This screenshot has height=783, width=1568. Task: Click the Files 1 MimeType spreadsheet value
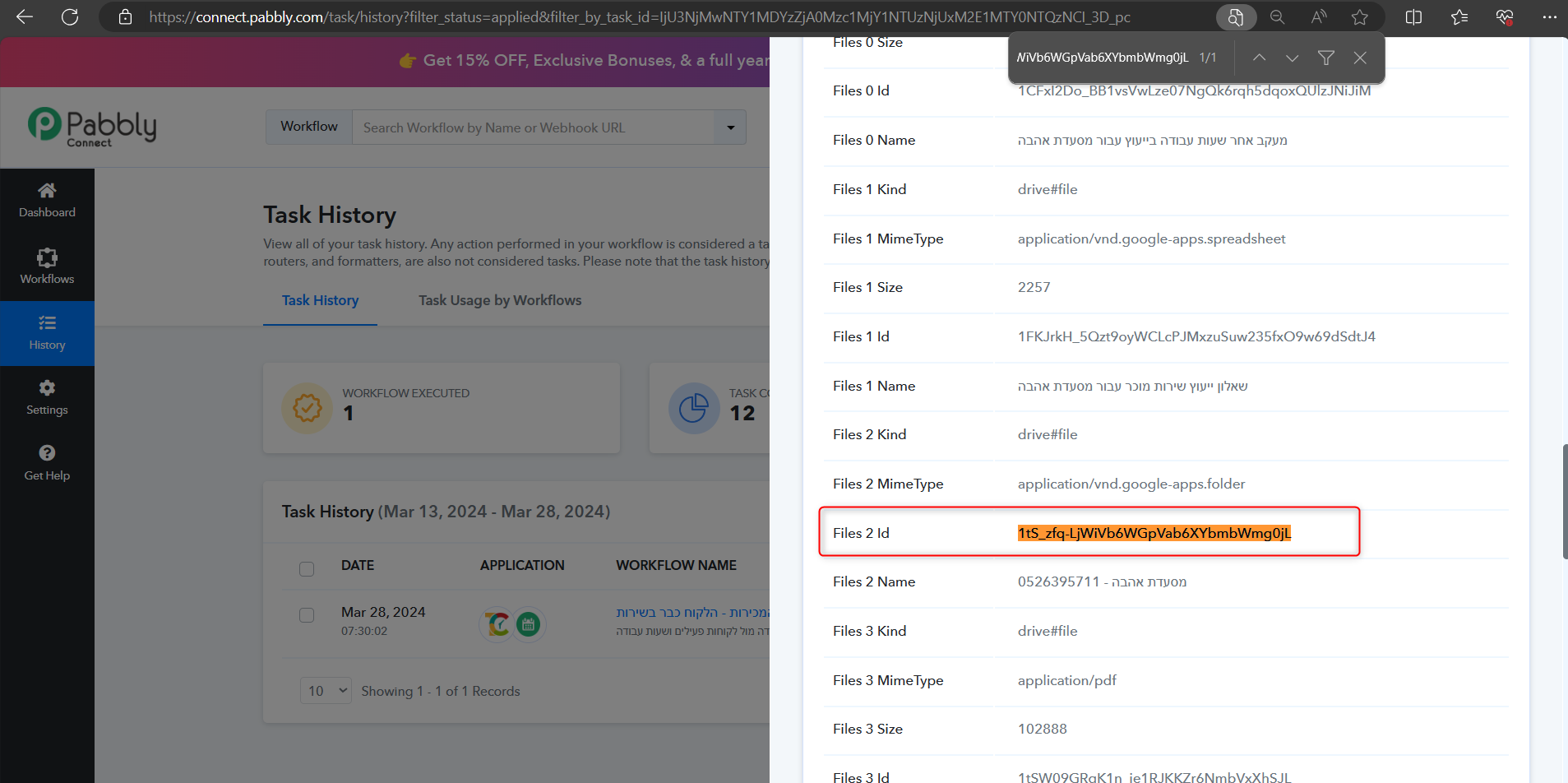[1151, 239]
